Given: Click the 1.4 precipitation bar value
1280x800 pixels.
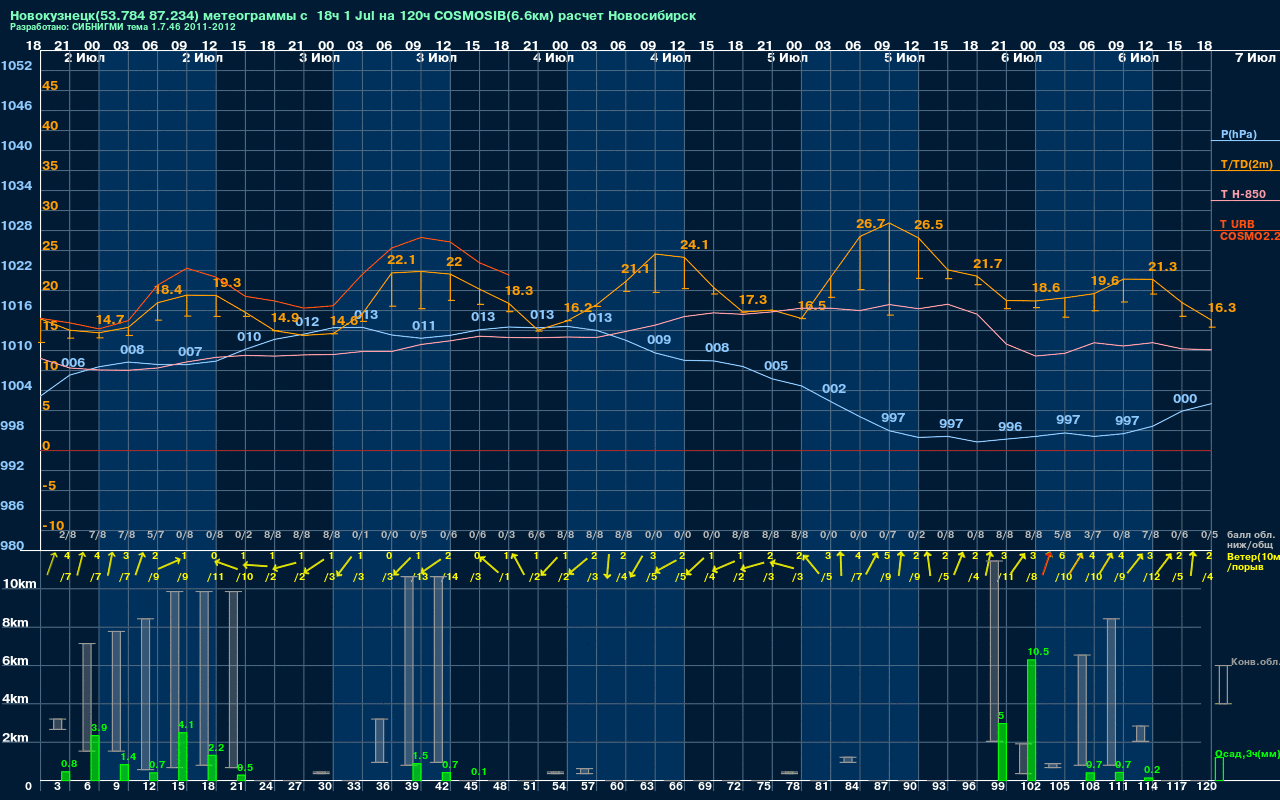Looking at the screenshot, I should 128,757.
